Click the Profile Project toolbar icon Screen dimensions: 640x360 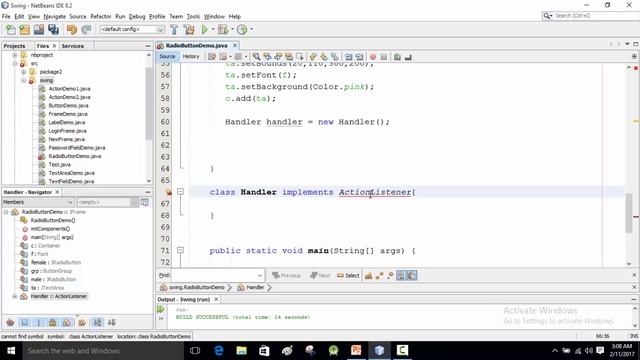[x=242, y=29]
